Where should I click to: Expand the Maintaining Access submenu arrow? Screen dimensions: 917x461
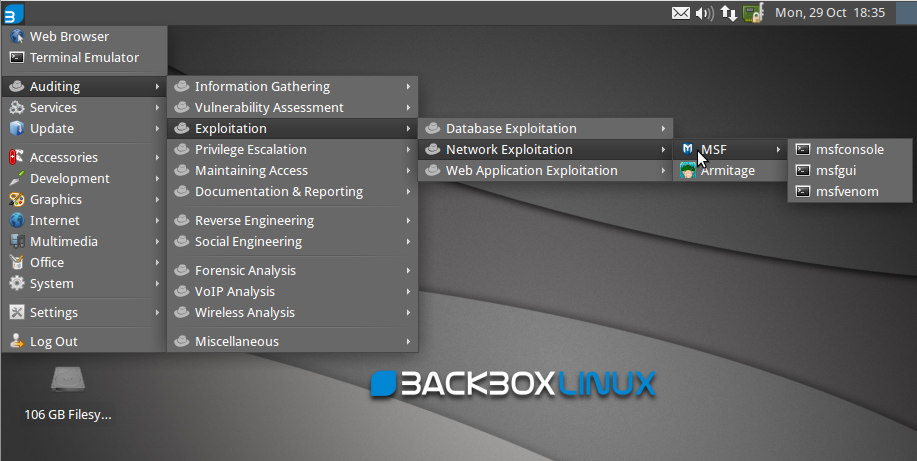click(408, 171)
